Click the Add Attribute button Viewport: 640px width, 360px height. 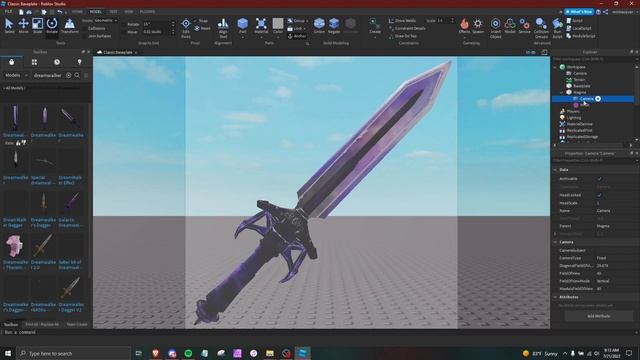pyautogui.click(x=599, y=316)
